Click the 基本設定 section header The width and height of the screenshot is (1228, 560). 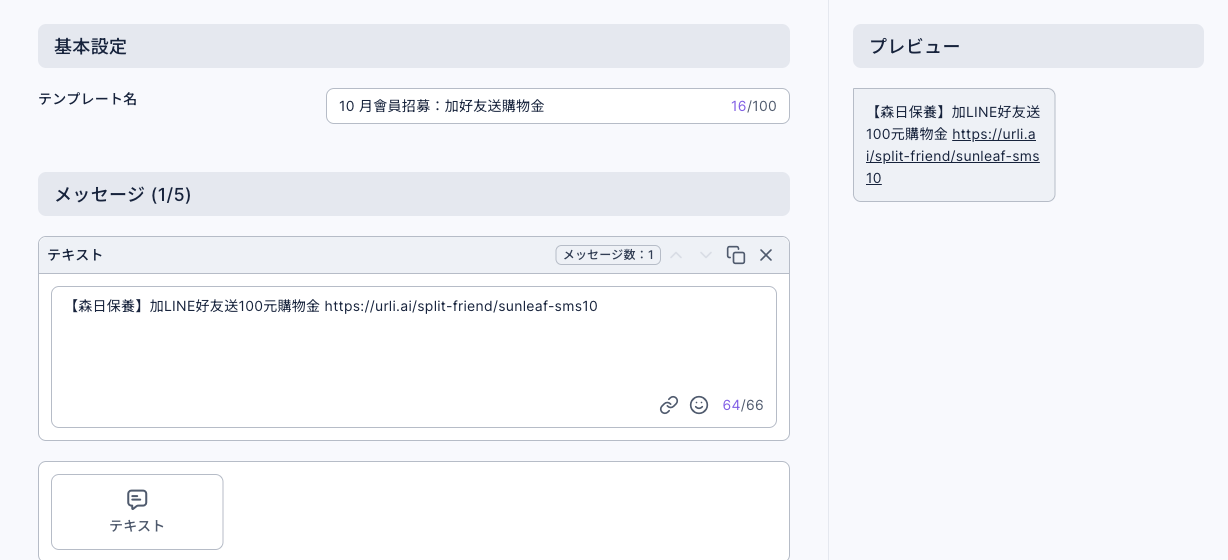(x=414, y=46)
